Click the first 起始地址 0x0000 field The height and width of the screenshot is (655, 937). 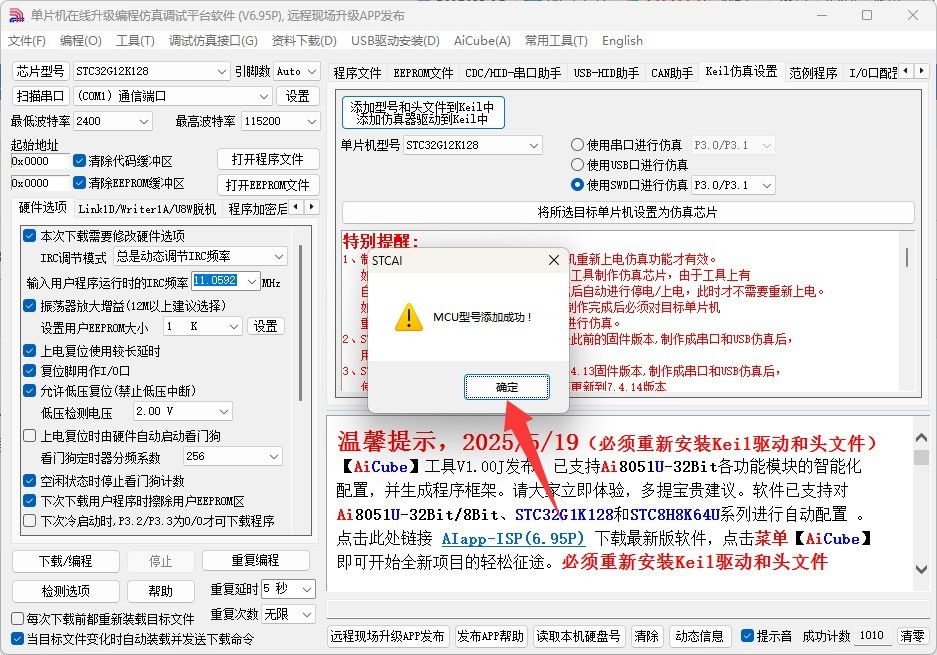tap(39, 161)
